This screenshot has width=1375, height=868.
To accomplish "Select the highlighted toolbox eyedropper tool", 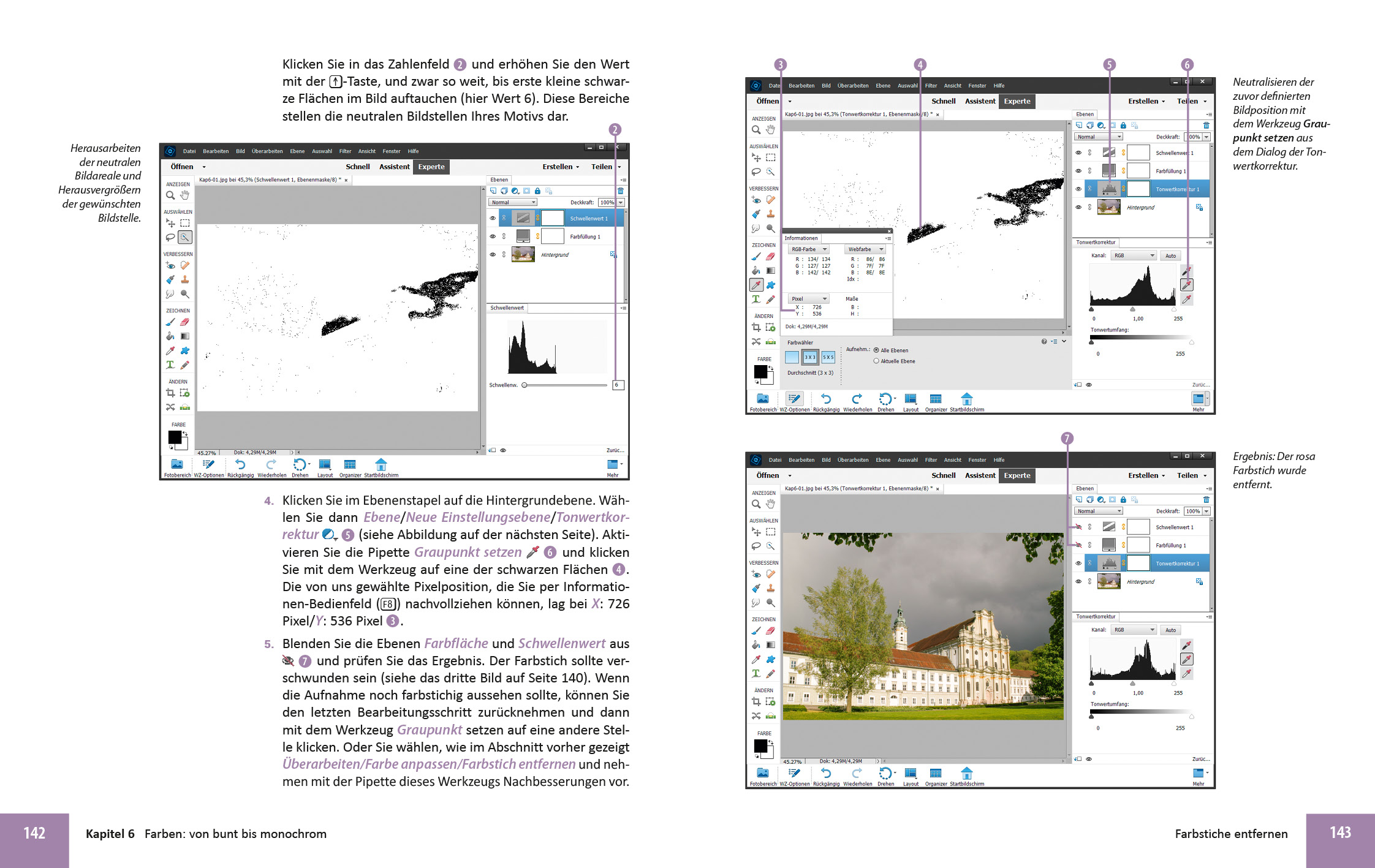I will pos(756,285).
